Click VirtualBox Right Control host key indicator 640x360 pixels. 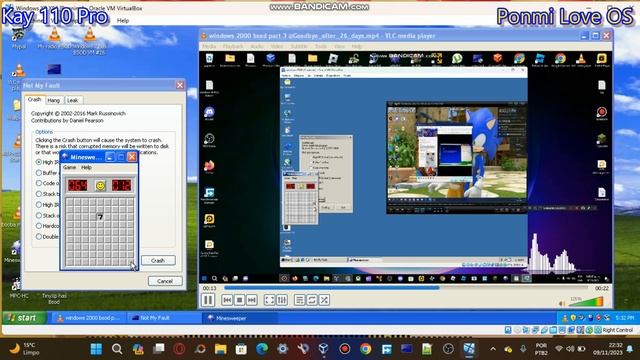(x=618, y=330)
